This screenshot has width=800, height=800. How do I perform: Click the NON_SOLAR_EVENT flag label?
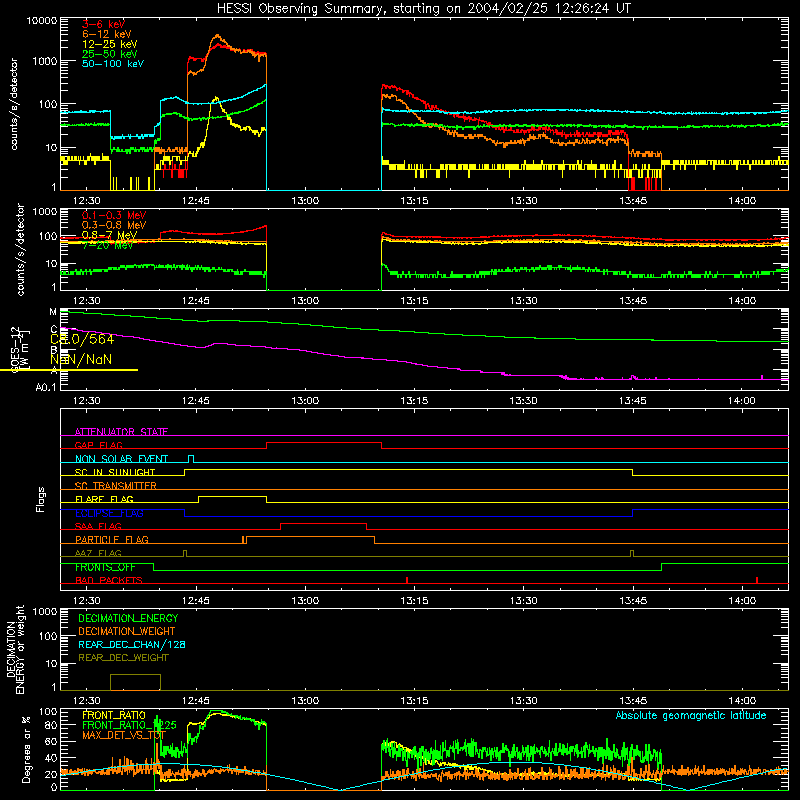tap(121, 459)
